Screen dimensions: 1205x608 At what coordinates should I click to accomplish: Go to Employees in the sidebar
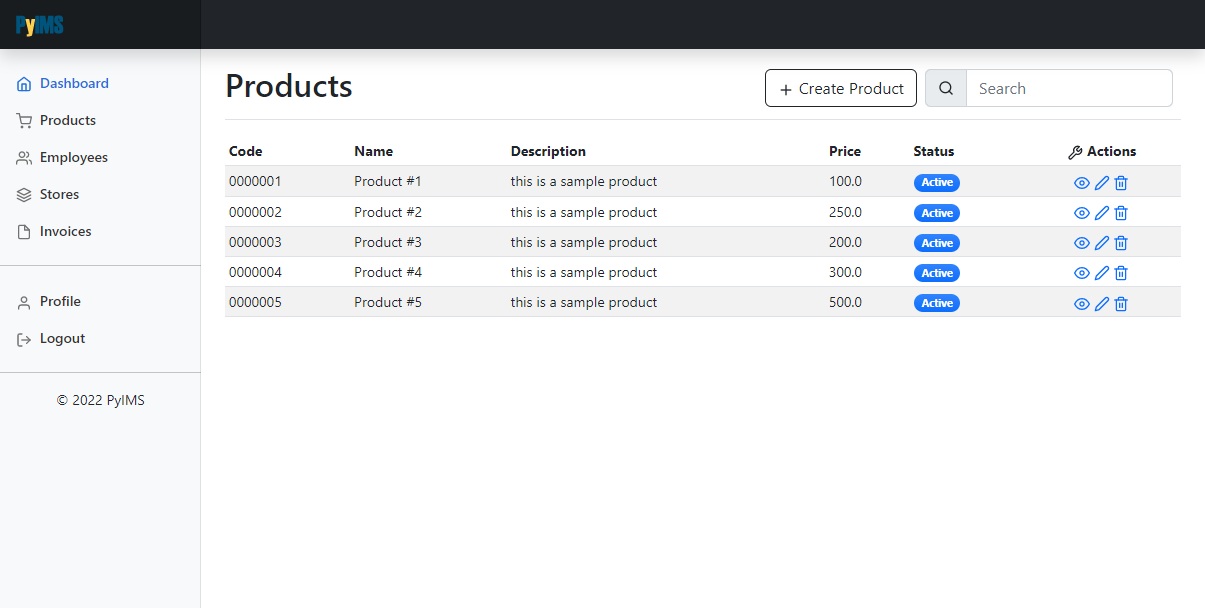(x=73, y=157)
